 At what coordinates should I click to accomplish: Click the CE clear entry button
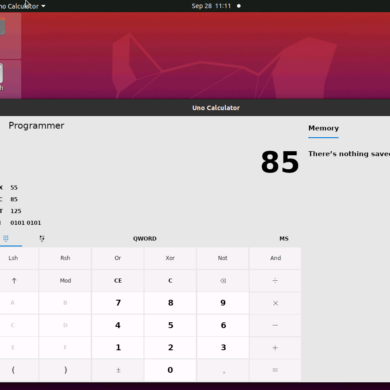118,281
